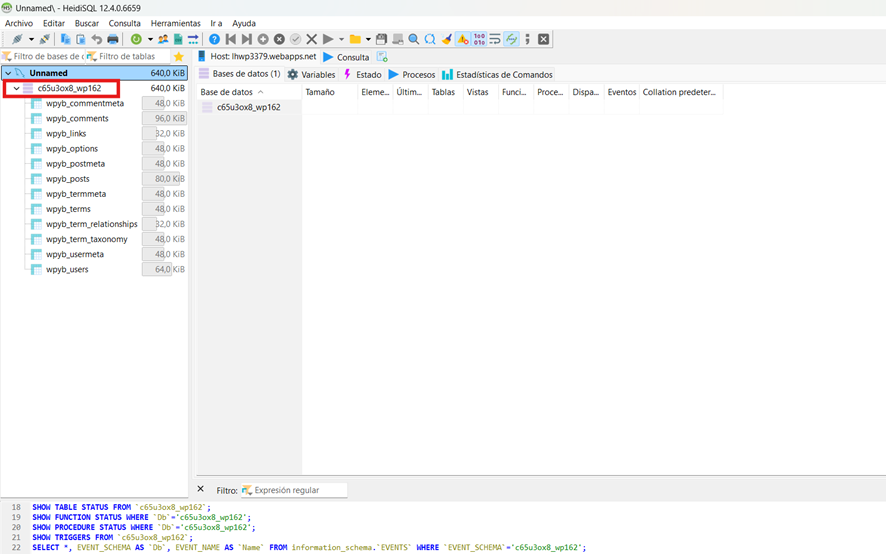
Task: Open the Archivo menu
Action: (19, 23)
